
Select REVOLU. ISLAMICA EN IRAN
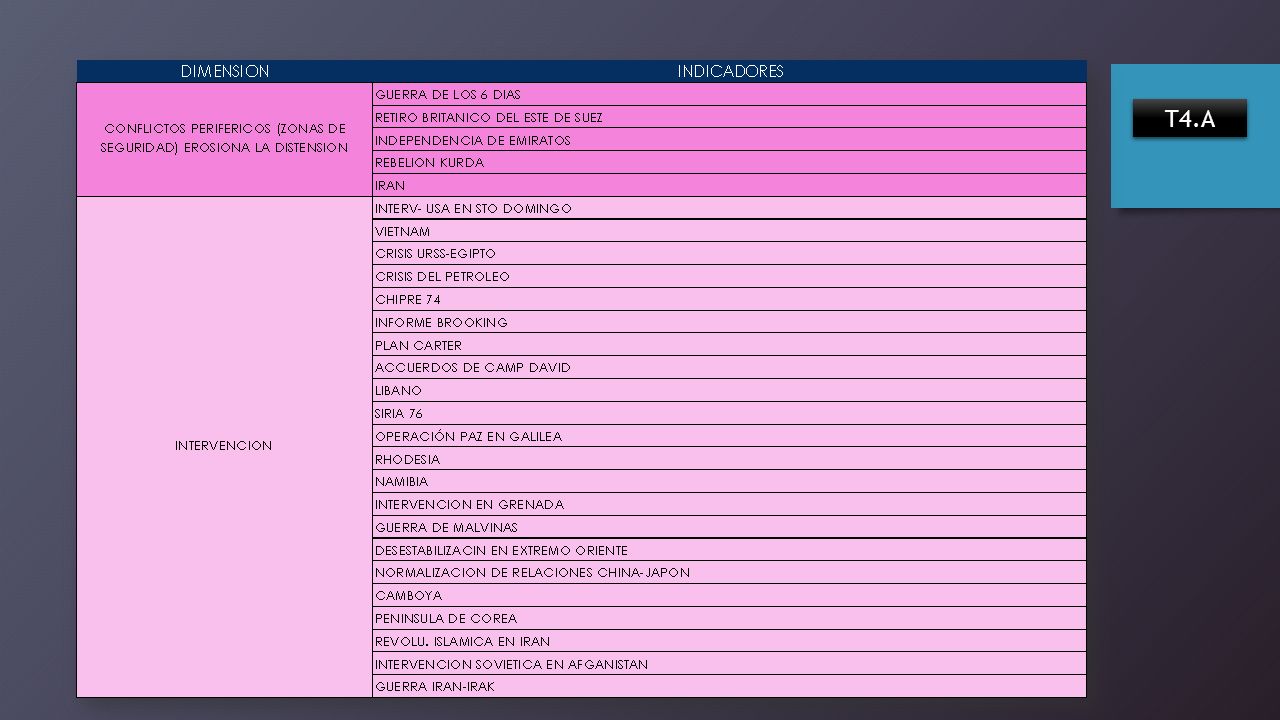click(x=729, y=641)
